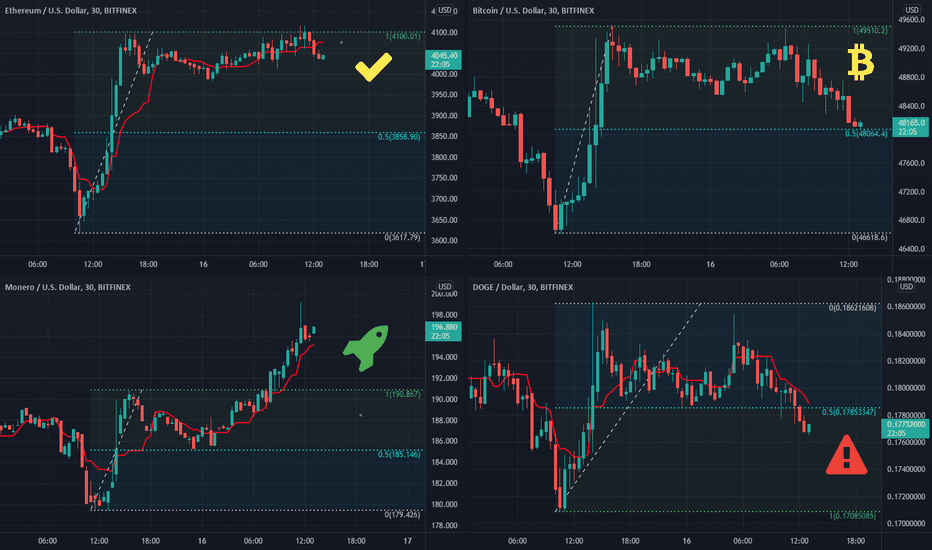Image resolution: width=932 pixels, height=550 pixels.
Task: Click the green rocket icon on Monero chart
Action: [x=366, y=347]
